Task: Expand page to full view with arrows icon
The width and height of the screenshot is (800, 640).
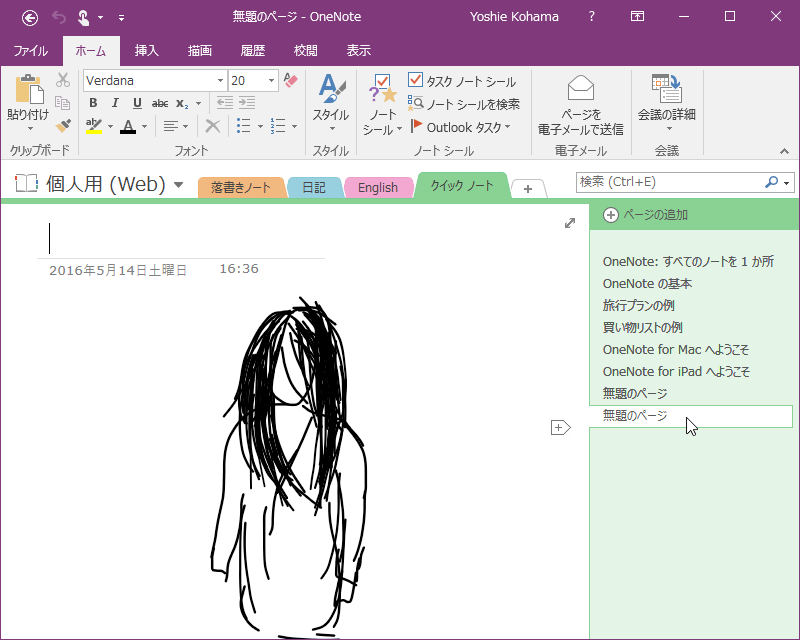Action: click(x=570, y=223)
